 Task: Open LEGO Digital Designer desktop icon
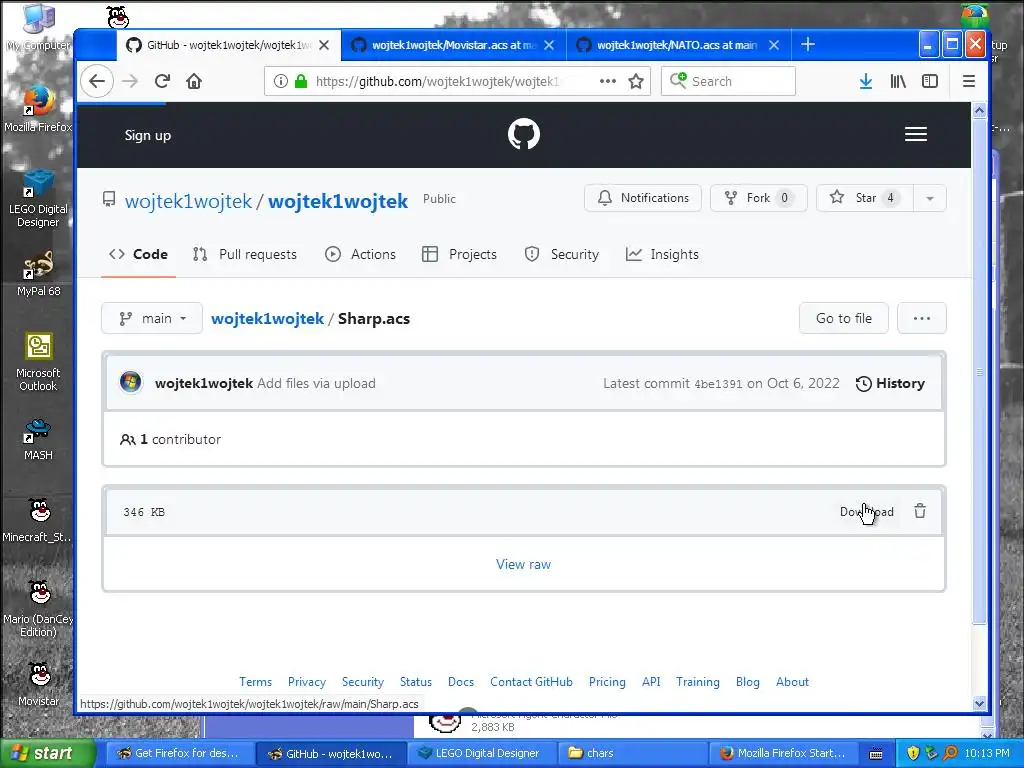click(x=38, y=199)
